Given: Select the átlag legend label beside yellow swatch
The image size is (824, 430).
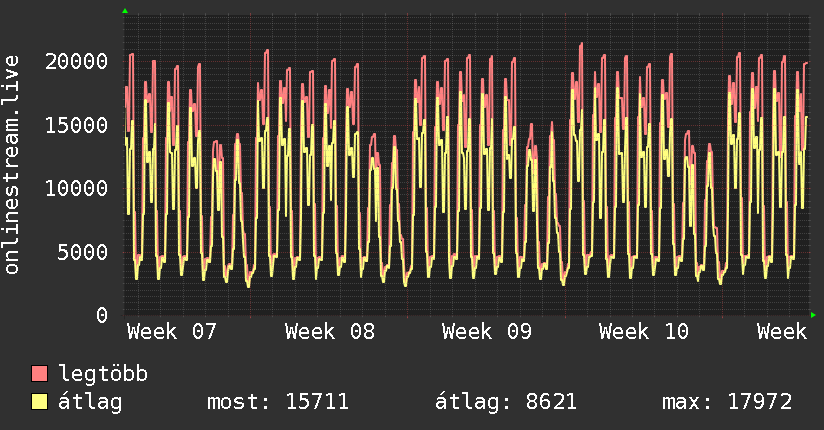Looking at the screenshot, I should point(89,402).
